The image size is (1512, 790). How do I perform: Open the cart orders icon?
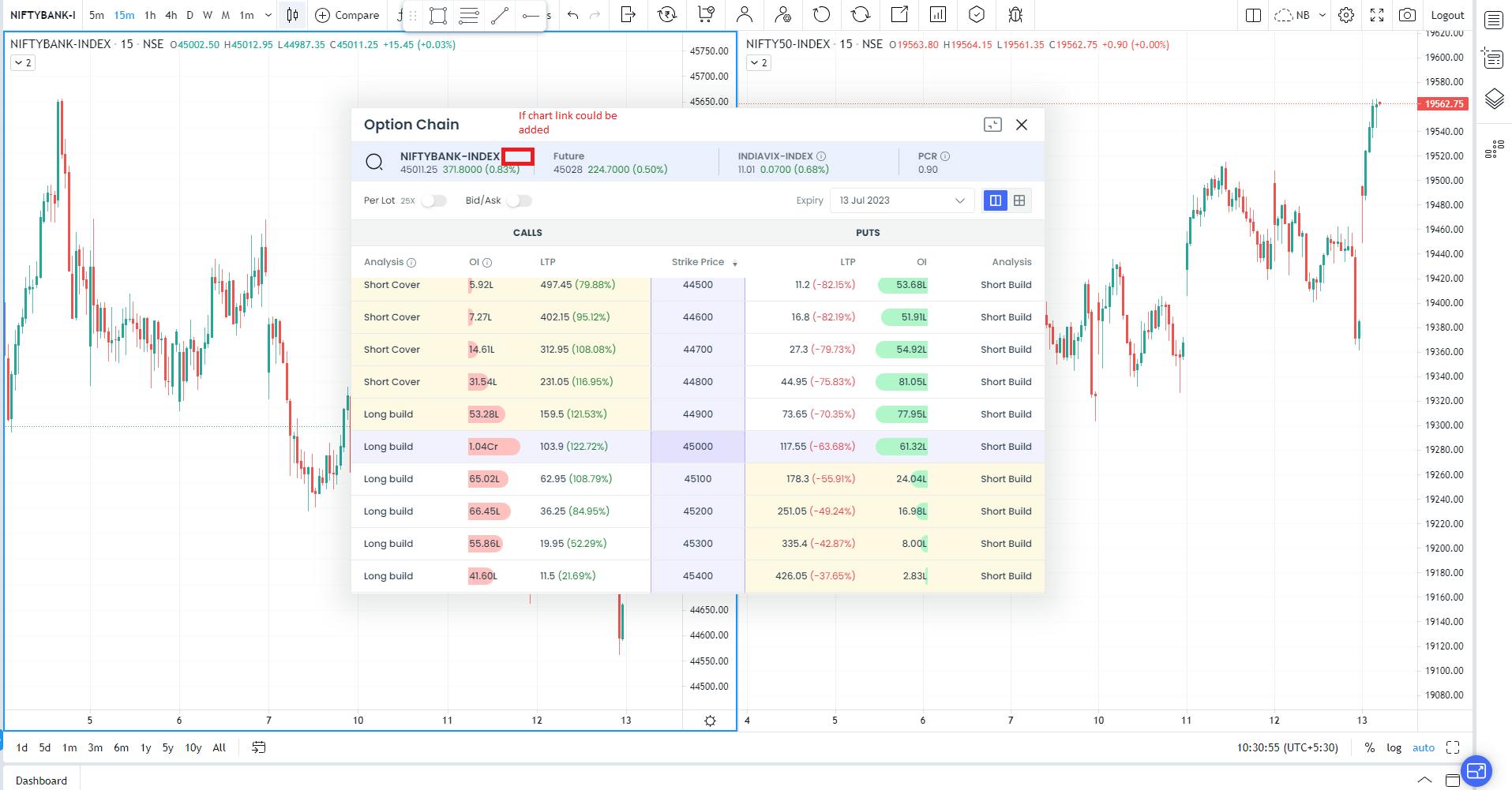click(x=706, y=15)
